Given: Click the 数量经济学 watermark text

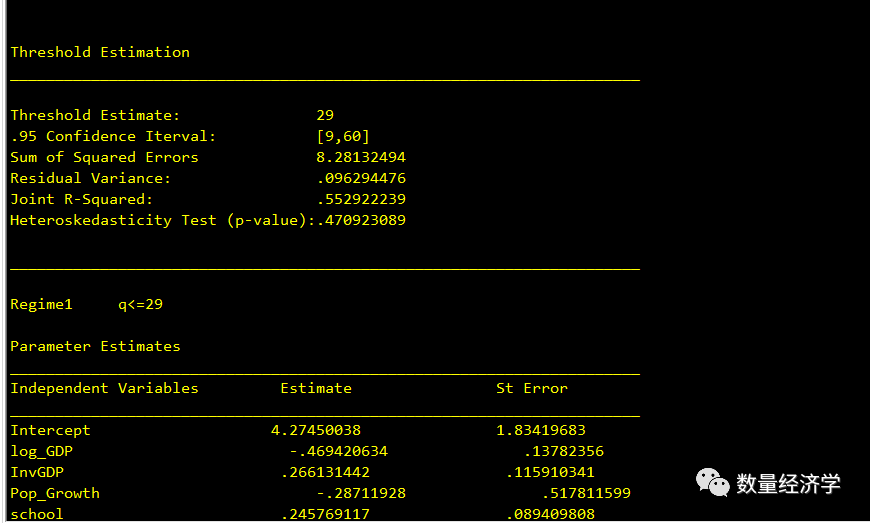Looking at the screenshot, I should pyautogui.click(x=788, y=484).
